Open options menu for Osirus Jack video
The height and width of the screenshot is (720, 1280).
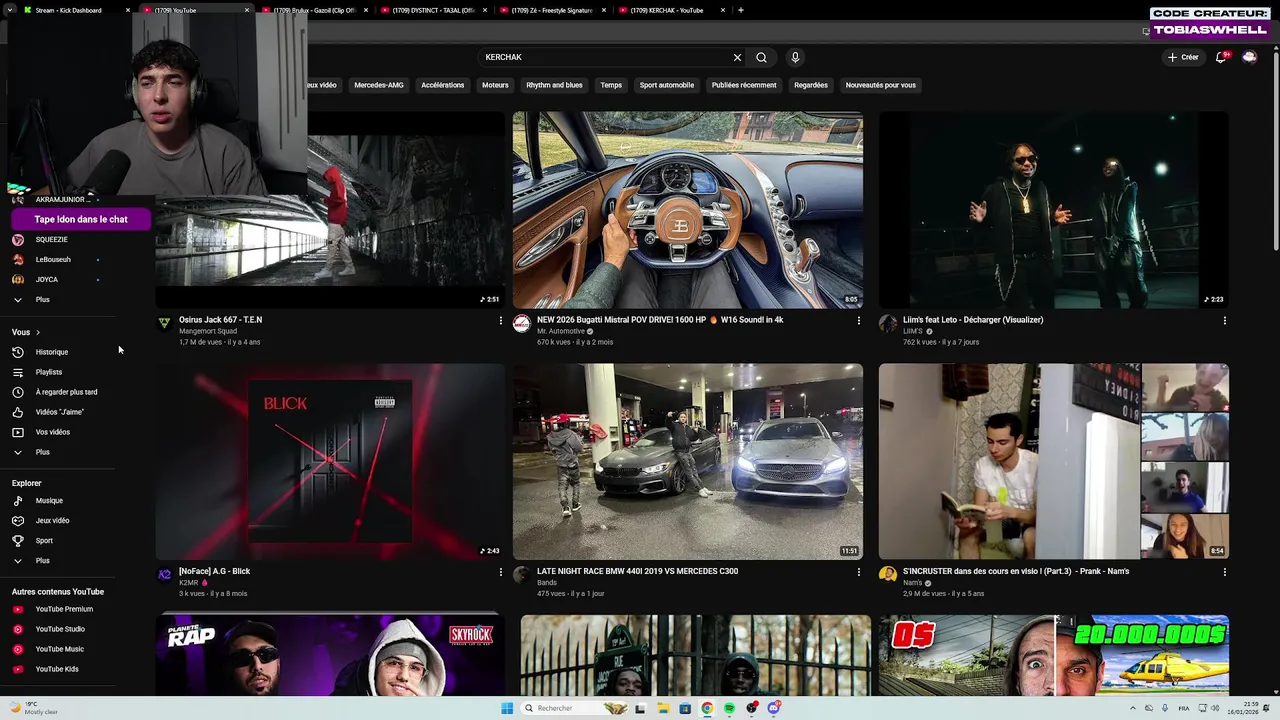(501, 321)
